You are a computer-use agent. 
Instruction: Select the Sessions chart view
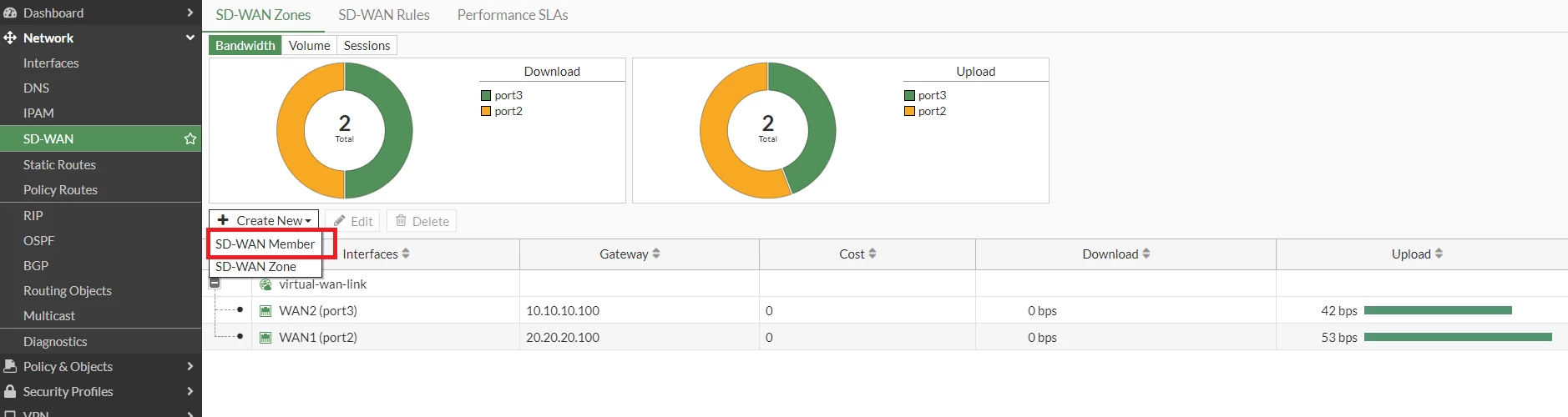pos(367,45)
